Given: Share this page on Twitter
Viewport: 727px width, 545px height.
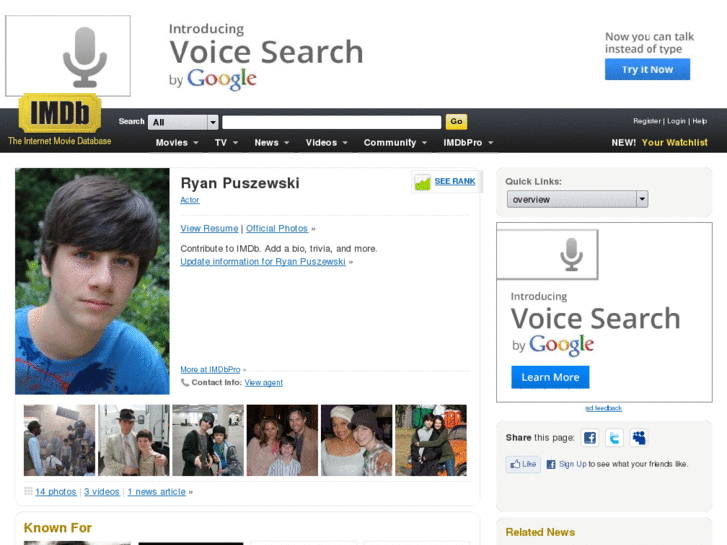Looking at the screenshot, I should coord(614,437).
